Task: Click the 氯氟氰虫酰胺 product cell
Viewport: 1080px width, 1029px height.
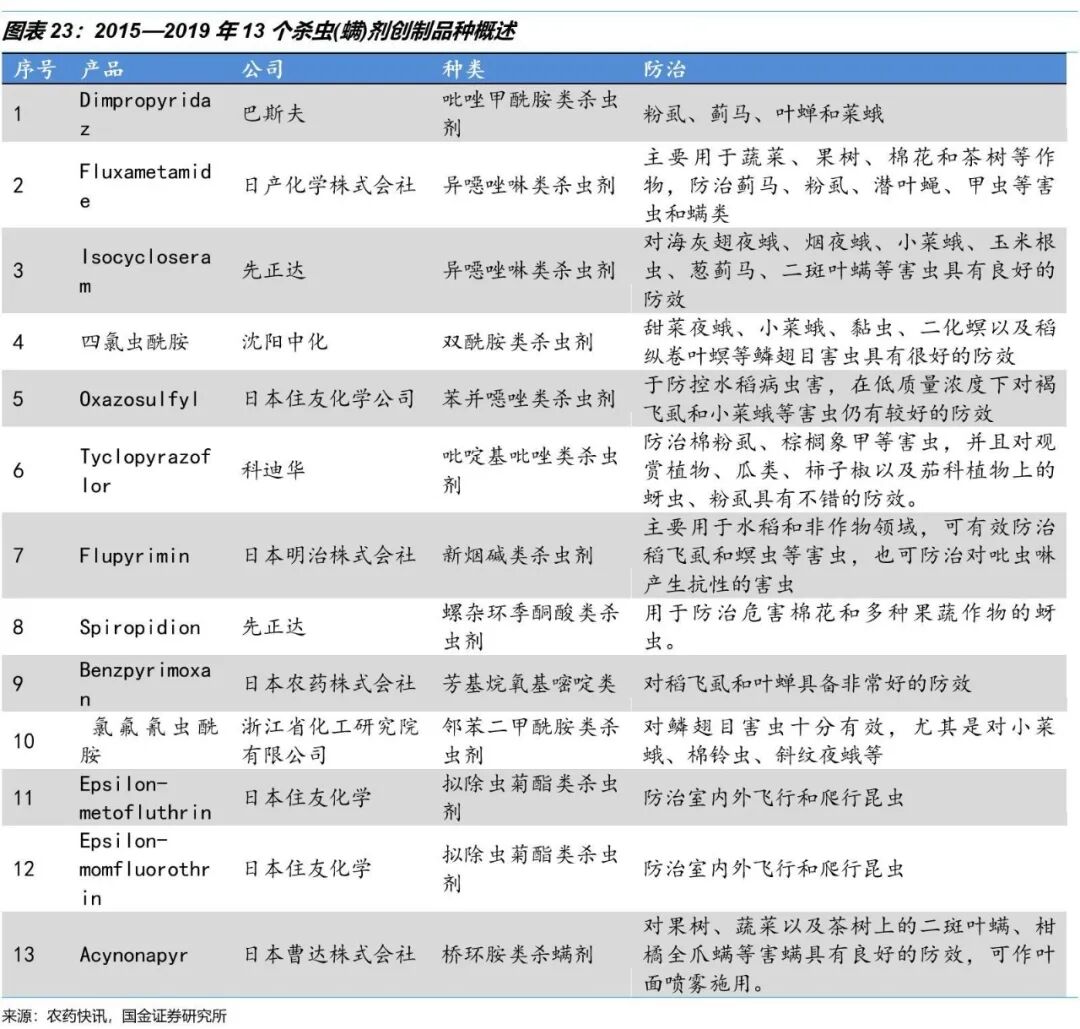Action: pos(149,741)
